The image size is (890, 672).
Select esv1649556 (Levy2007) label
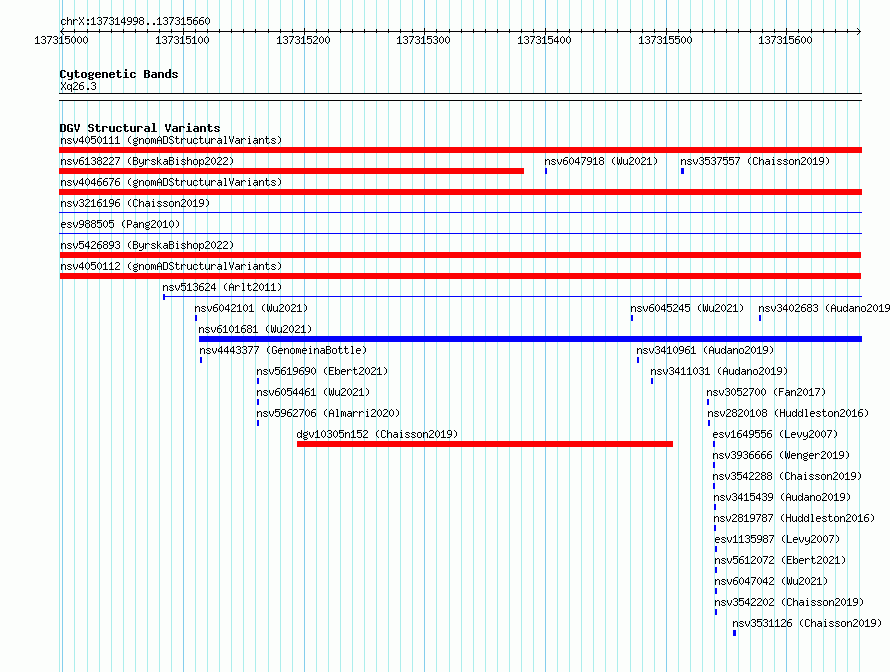pos(775,434)
